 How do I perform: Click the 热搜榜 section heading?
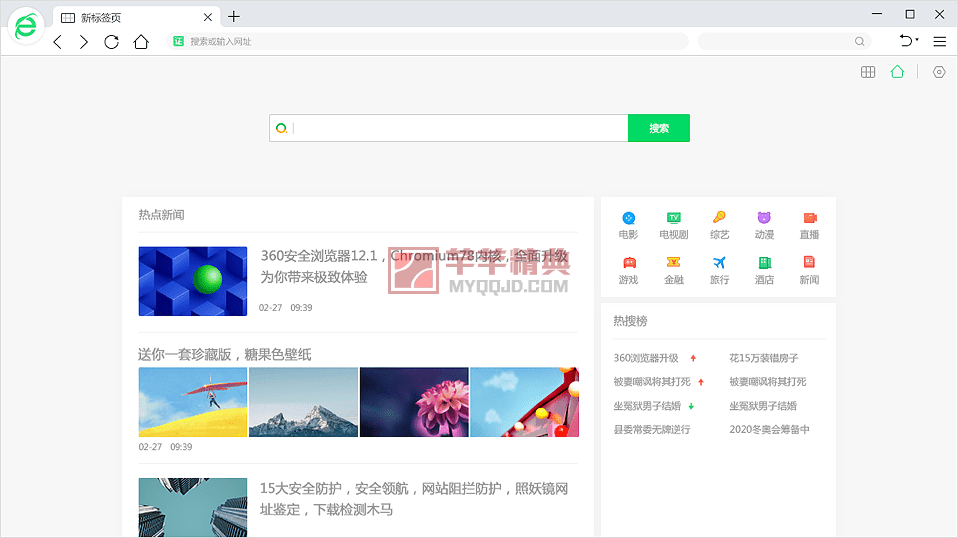coord(630,321)
